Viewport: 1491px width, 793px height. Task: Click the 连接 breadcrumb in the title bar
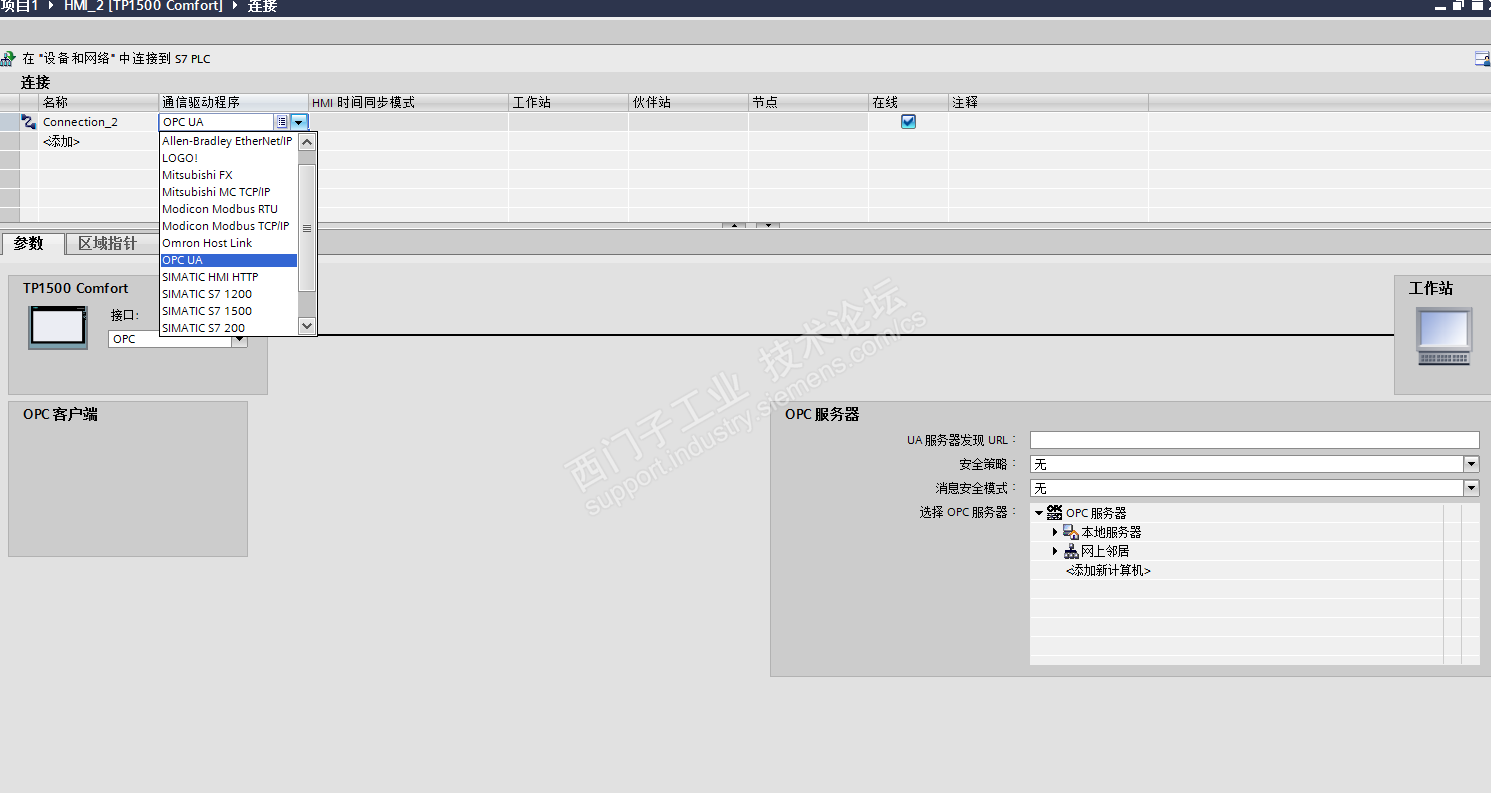(262, 7)
